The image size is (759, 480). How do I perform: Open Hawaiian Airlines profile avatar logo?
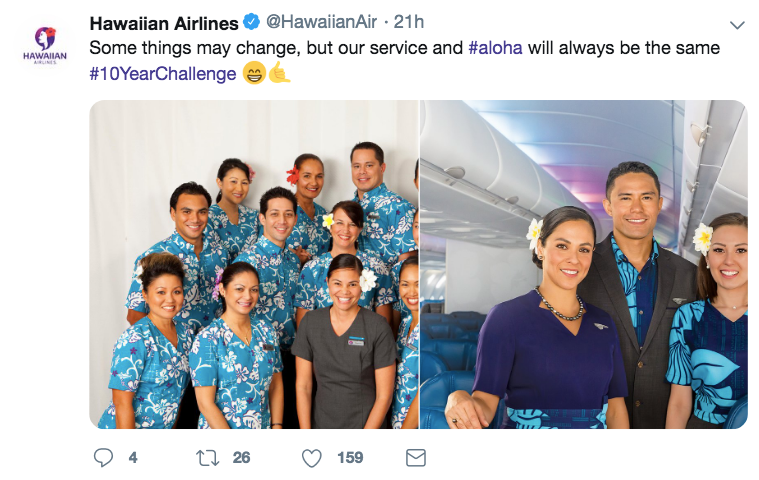[x=45, y=45]
